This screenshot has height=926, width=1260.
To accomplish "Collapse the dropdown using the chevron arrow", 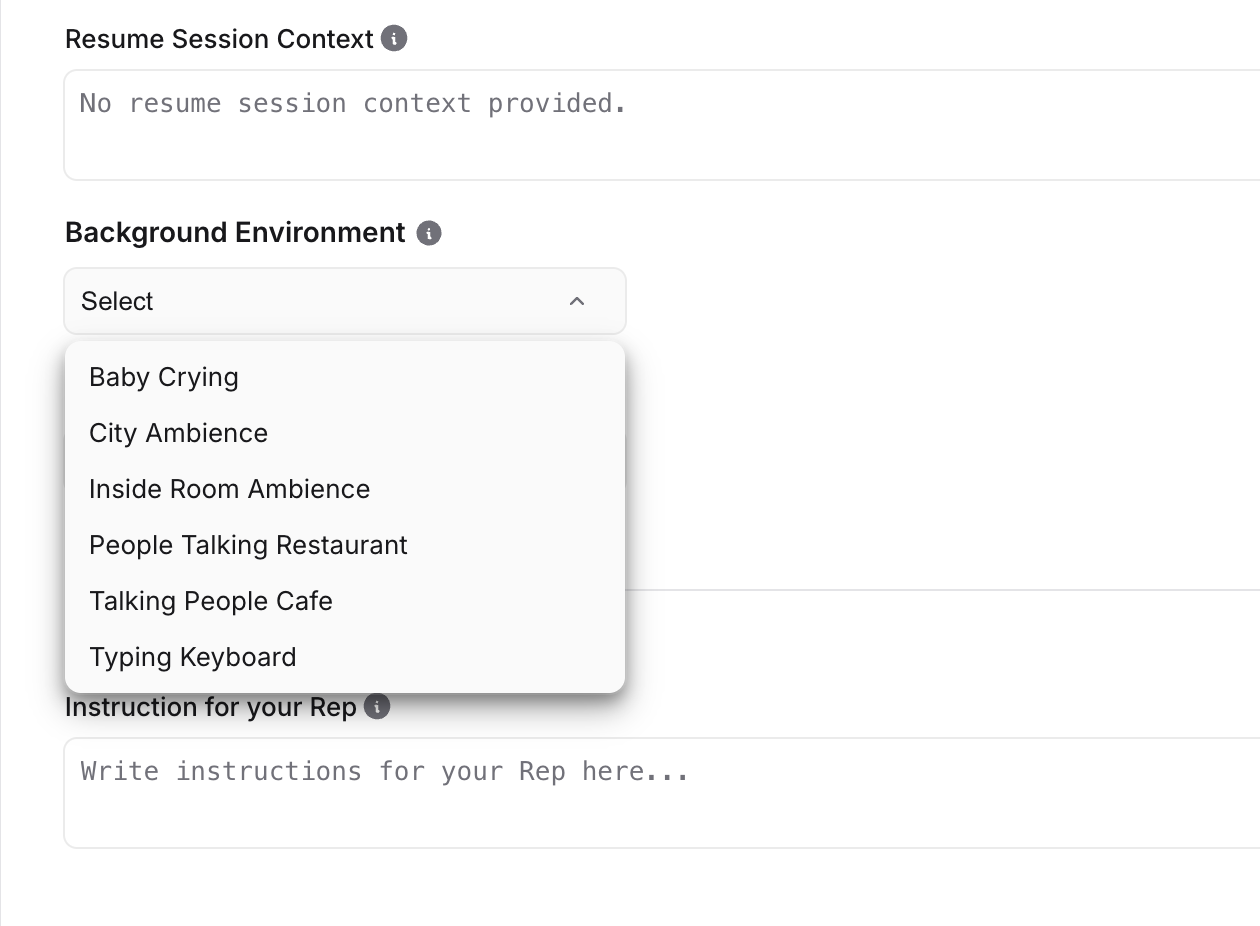I will click(x=577, y=301).
